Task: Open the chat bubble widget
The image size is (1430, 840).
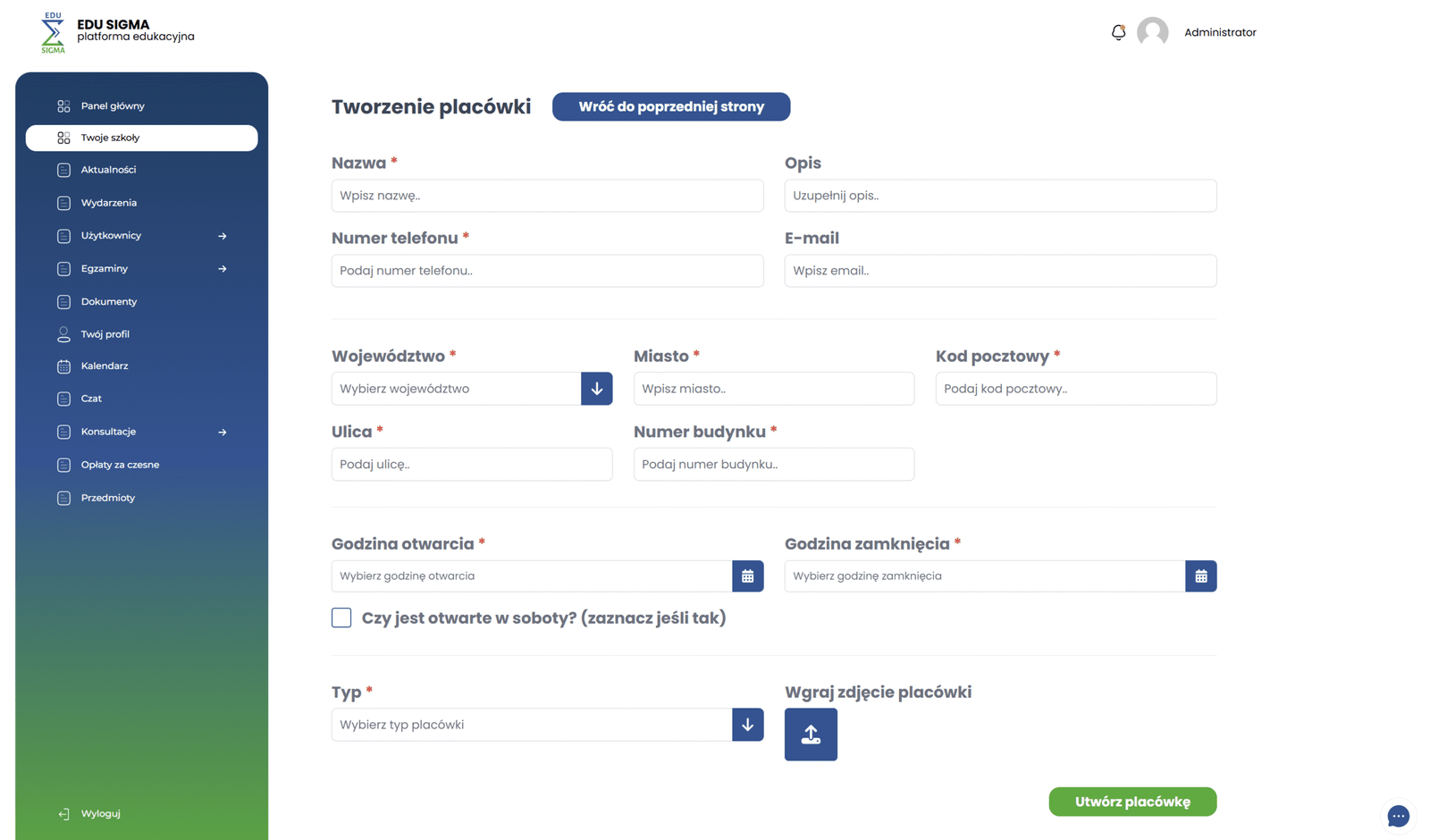Action: [1398, 815]
